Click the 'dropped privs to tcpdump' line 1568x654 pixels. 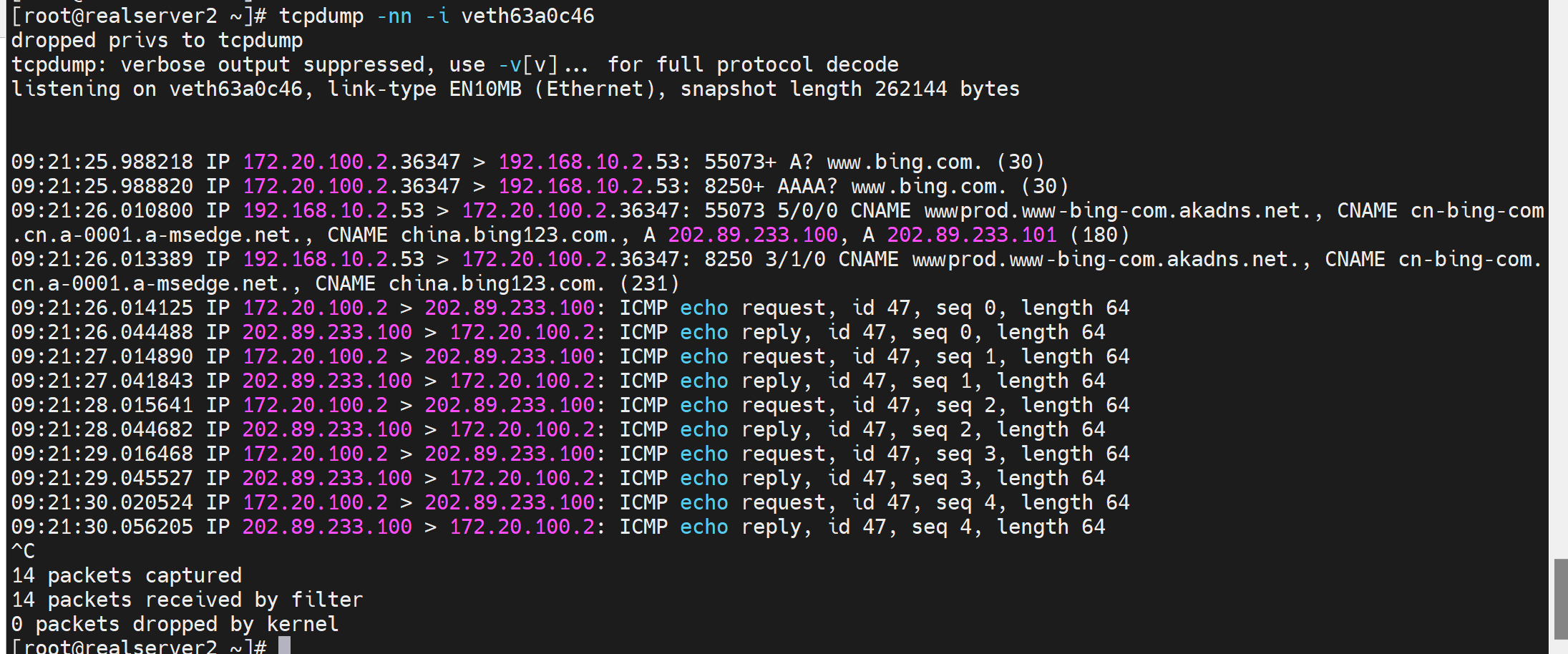click(157, 40)
